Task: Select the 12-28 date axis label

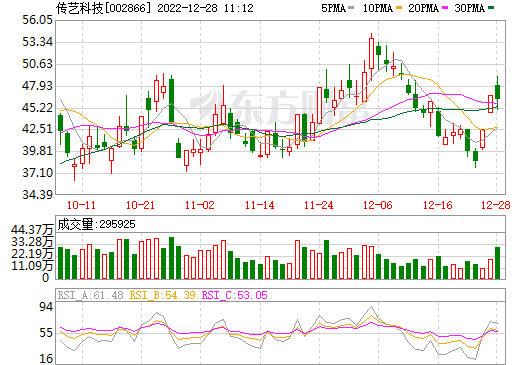Action: [x=496, y=205]
